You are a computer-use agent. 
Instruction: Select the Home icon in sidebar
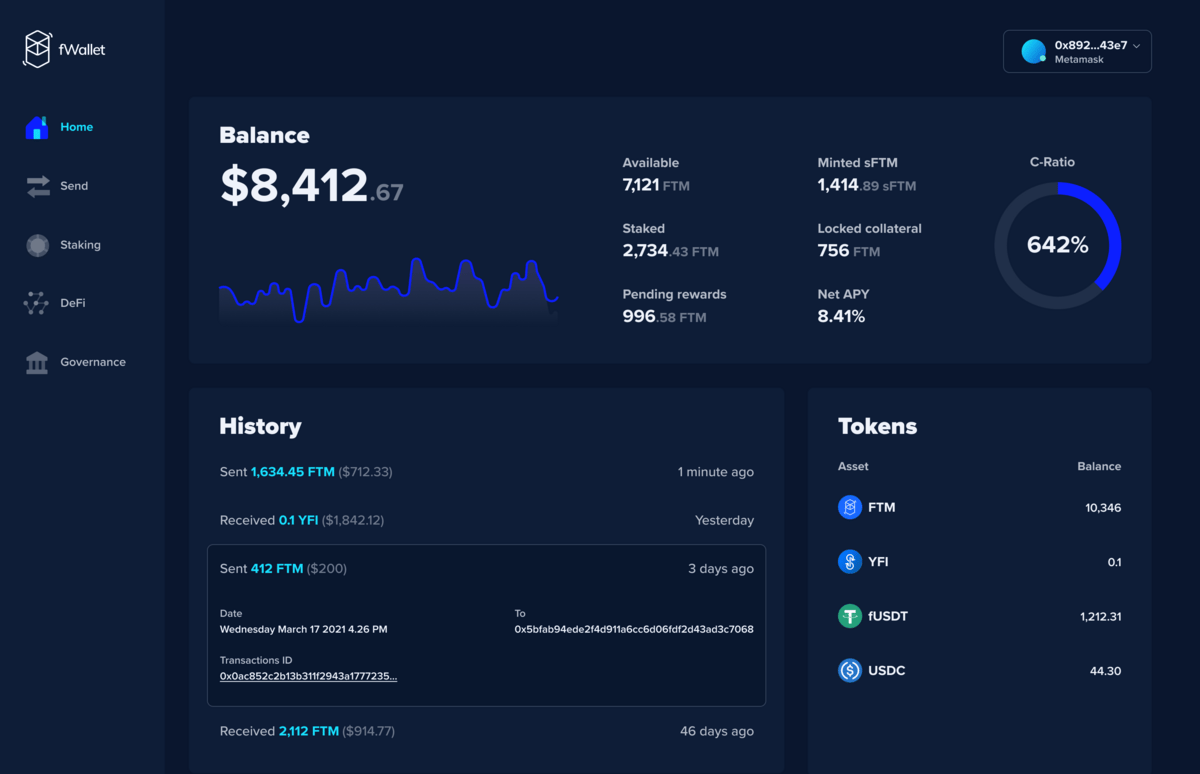(x=37, y=126)
